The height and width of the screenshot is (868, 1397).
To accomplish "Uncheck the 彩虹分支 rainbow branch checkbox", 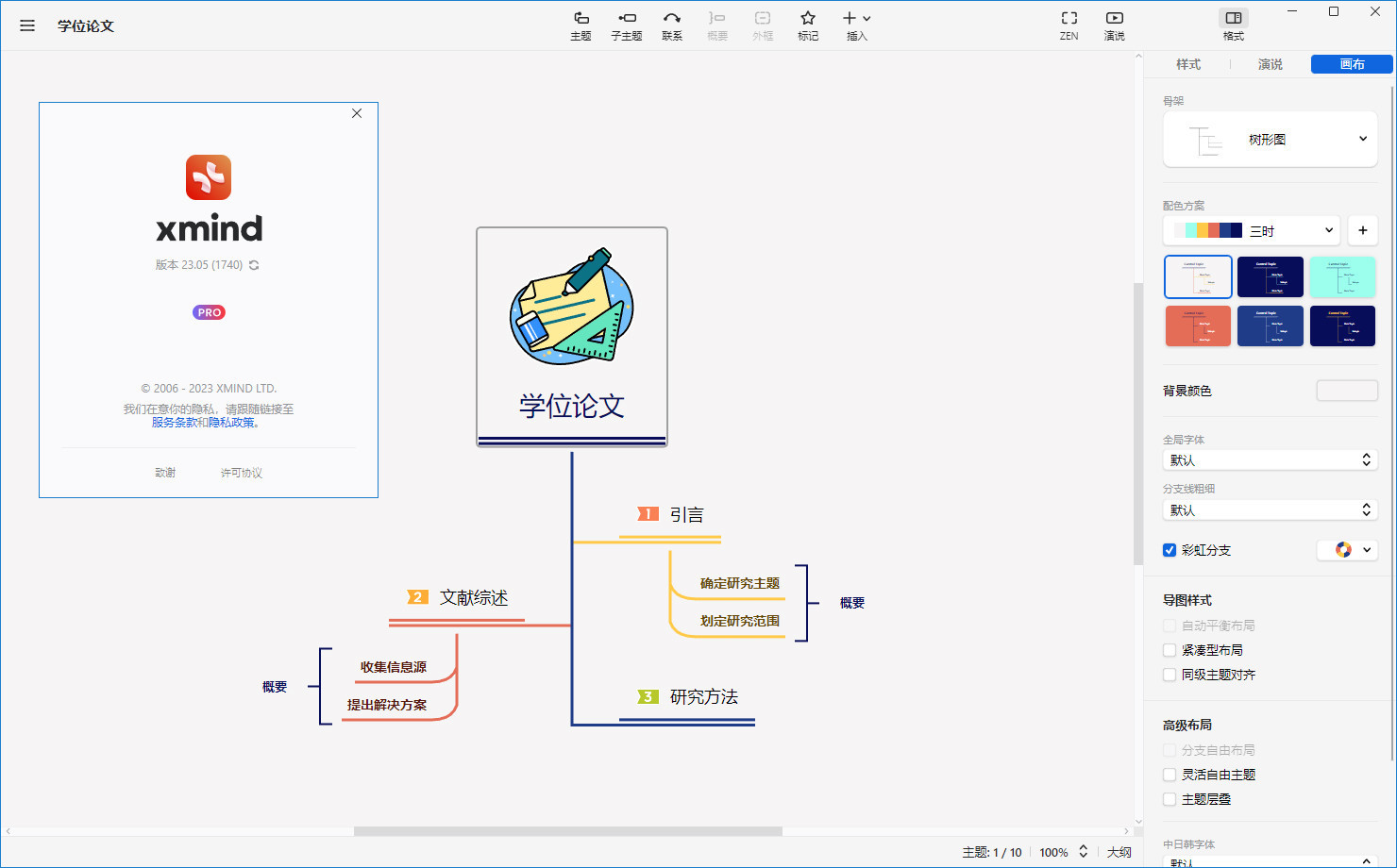I will point(1170,550).
